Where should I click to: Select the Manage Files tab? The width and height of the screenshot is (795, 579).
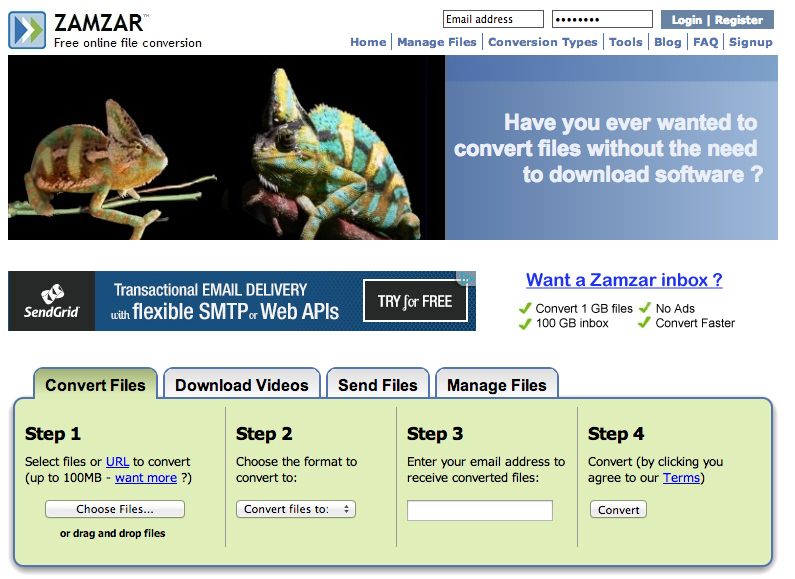pos(496,385)
